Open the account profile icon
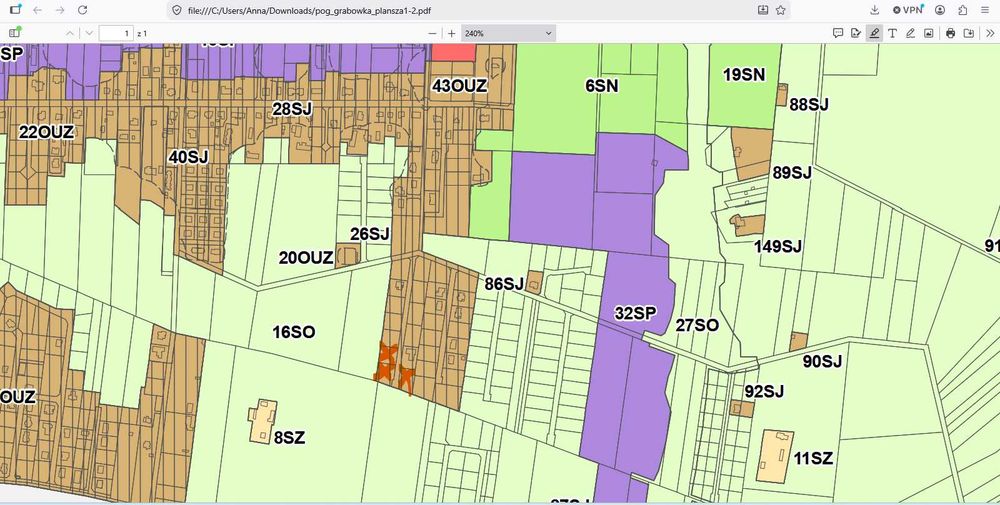 [940, 10]
